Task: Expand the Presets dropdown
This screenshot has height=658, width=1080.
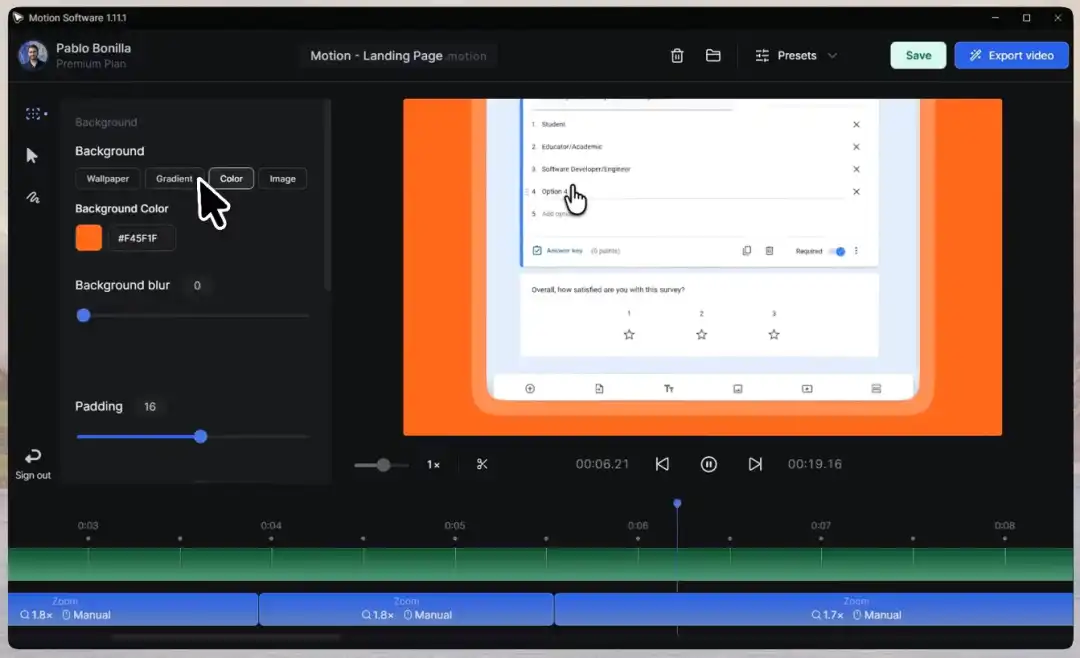Action: point(796,56)
